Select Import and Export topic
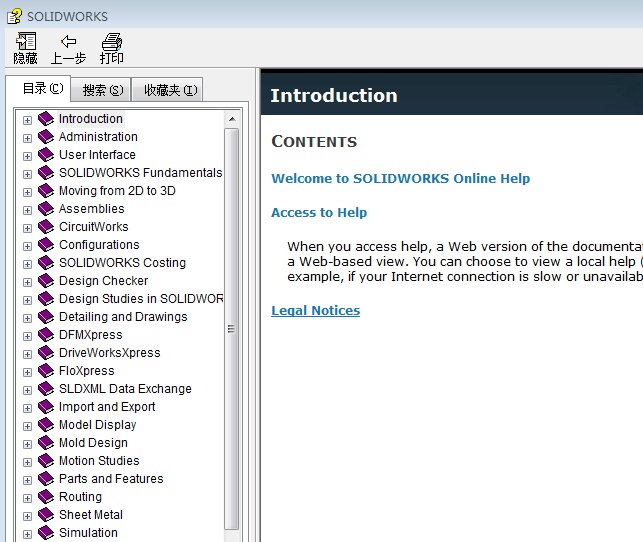The width and height of the screenshot is (643, 542). coord(107,407)
